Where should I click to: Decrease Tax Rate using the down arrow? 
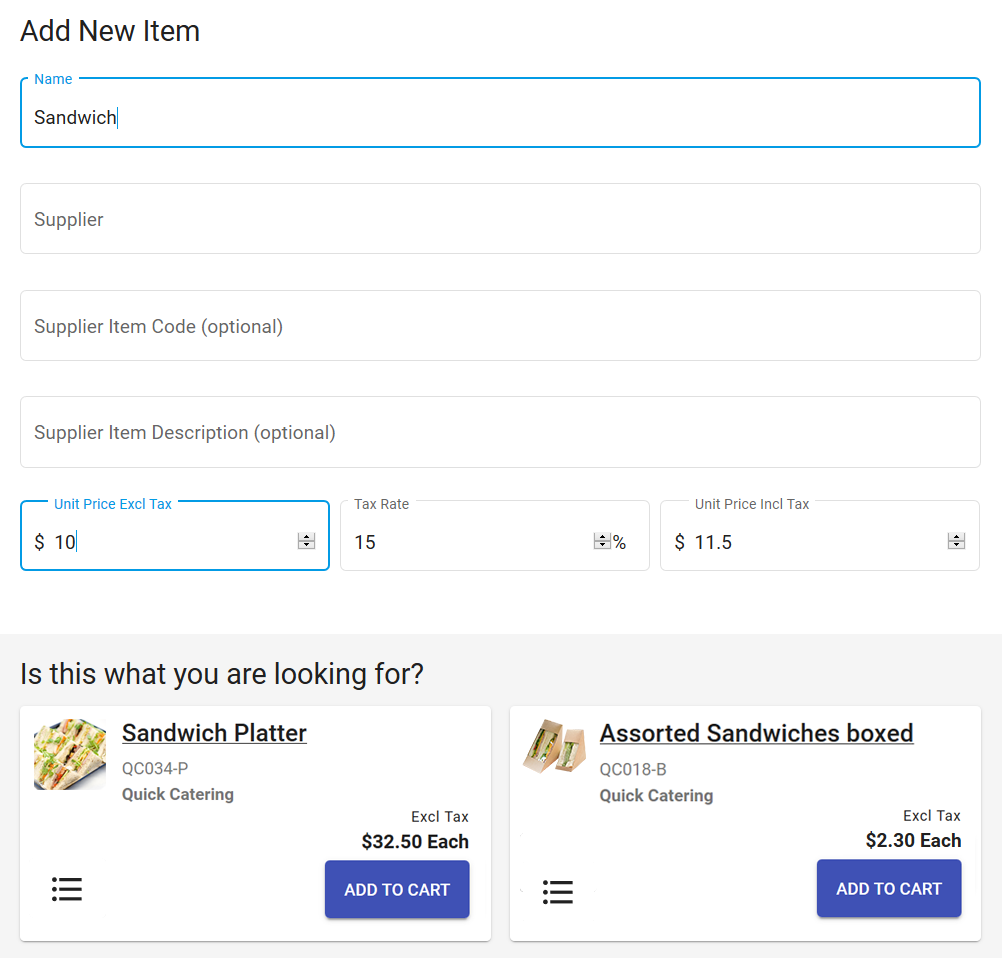[602, 546]
